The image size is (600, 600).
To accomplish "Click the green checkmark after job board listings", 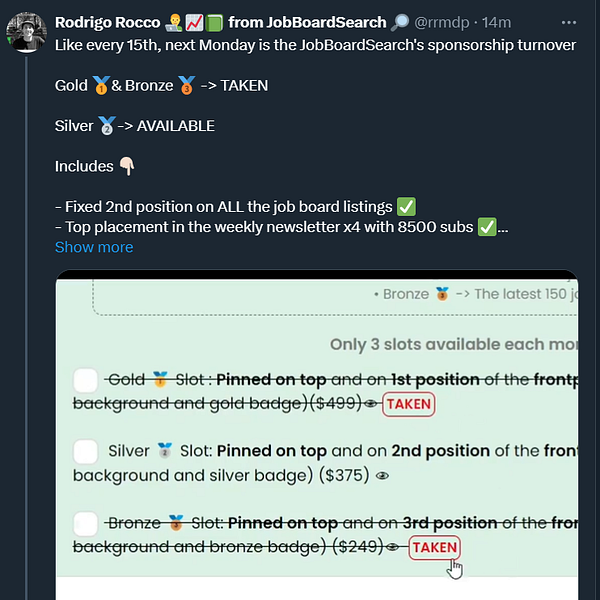I will [406, 207].
